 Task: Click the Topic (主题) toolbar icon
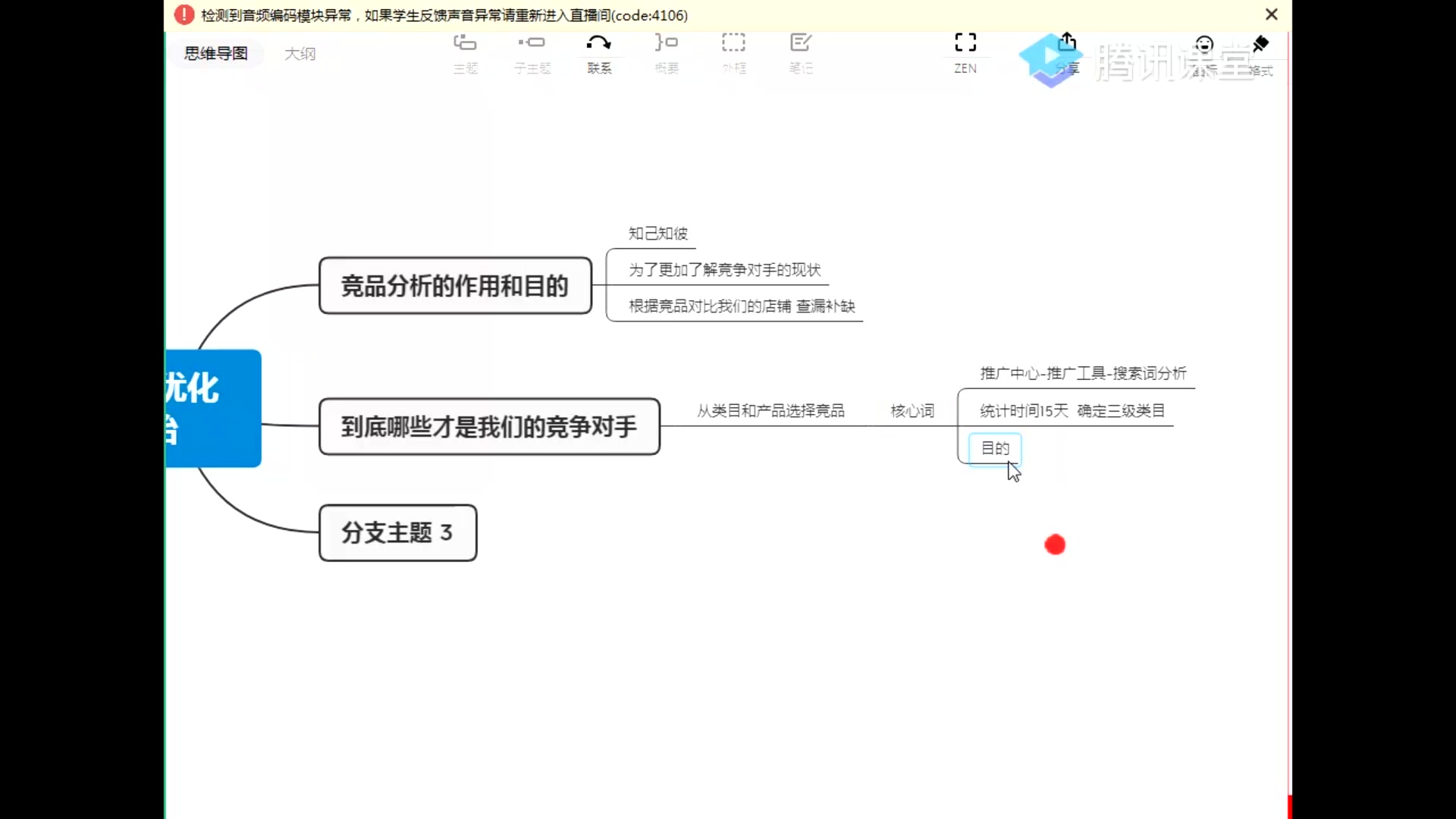(465, 43)
